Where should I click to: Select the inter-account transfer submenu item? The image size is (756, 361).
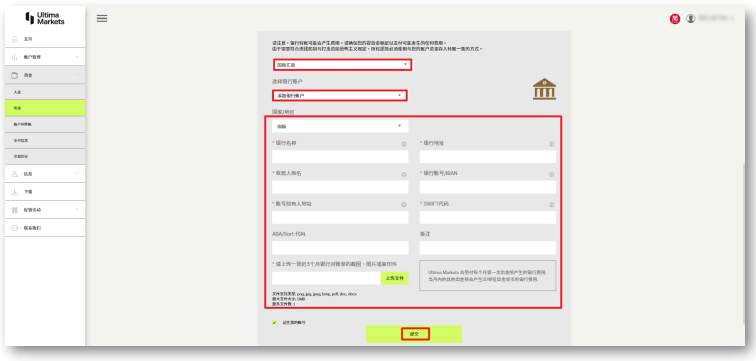45,124
